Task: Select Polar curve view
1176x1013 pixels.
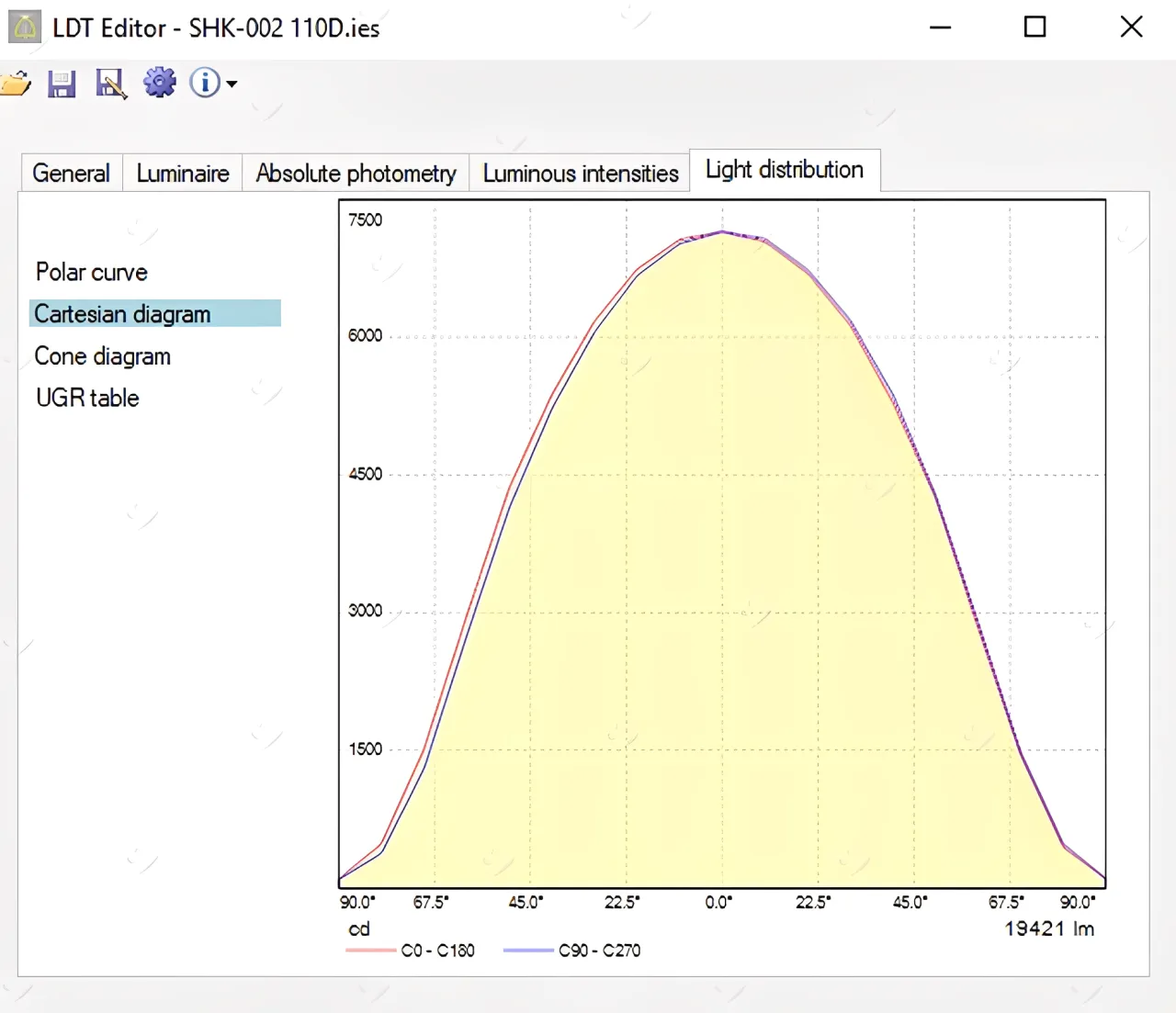Action: (92, 272)
